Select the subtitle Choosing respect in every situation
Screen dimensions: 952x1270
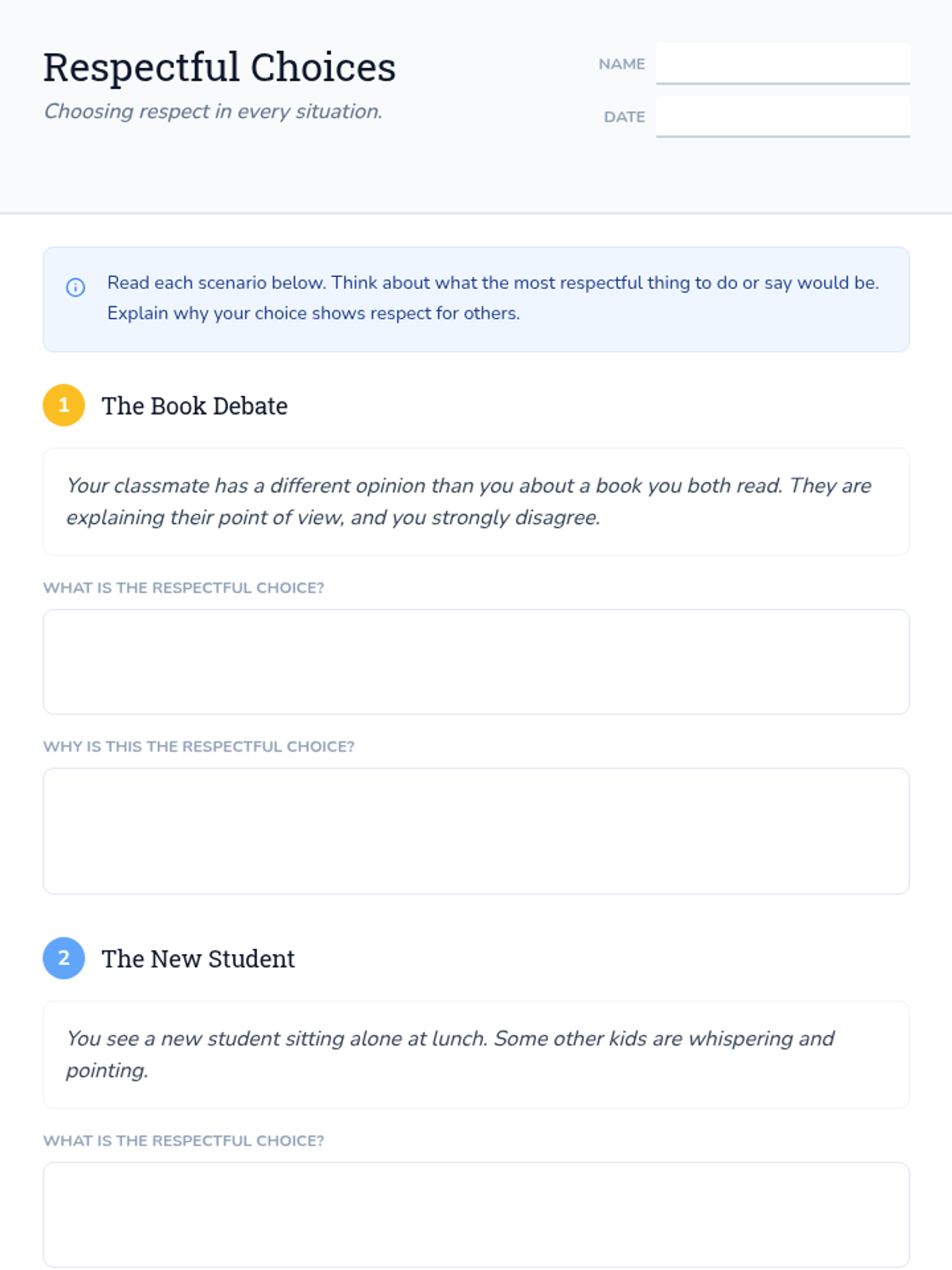pos(213,112)
